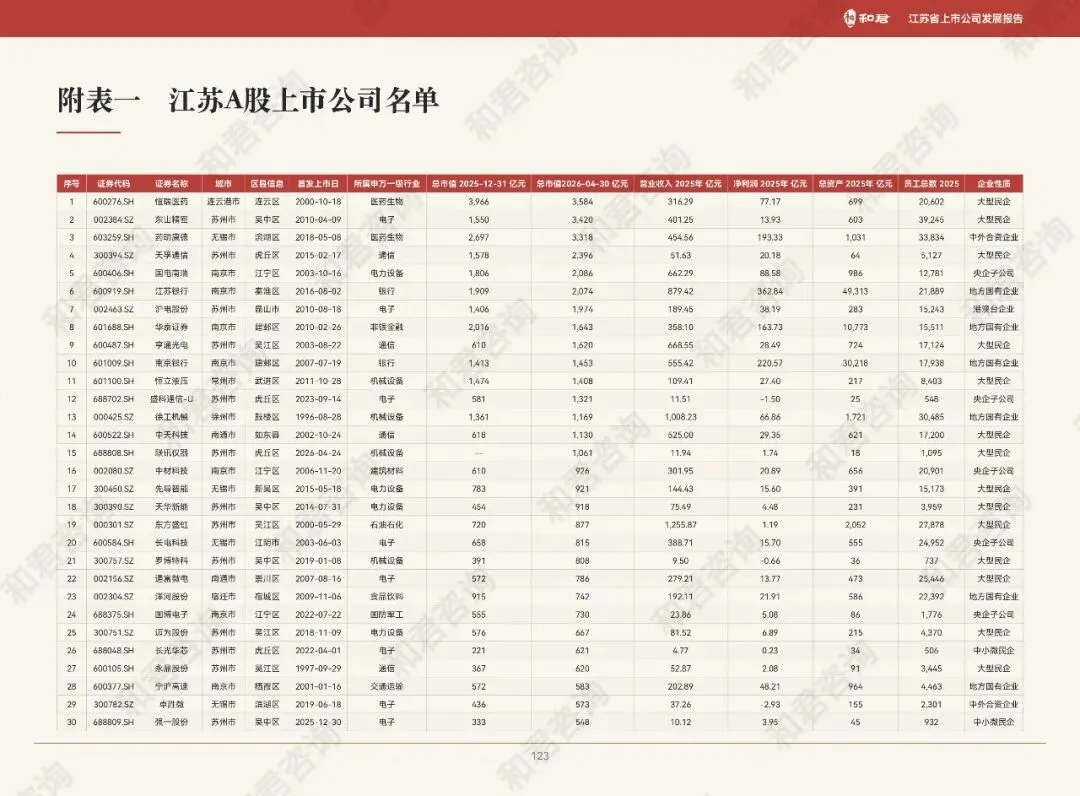The height and width of the screenshot is (796, 1080).
Task: Click the security code '300394.SZ'
Action: [114, 255]
